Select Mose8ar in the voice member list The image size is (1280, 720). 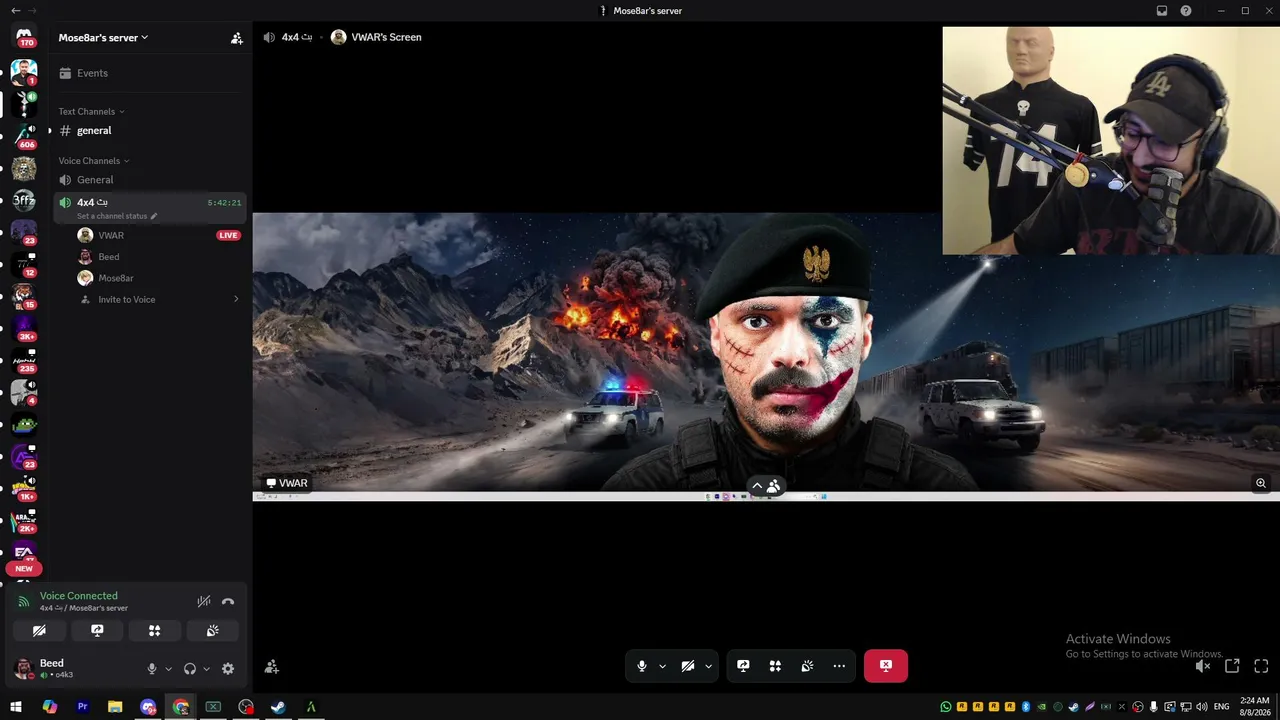pyautogui.click(x=160, y=278)
